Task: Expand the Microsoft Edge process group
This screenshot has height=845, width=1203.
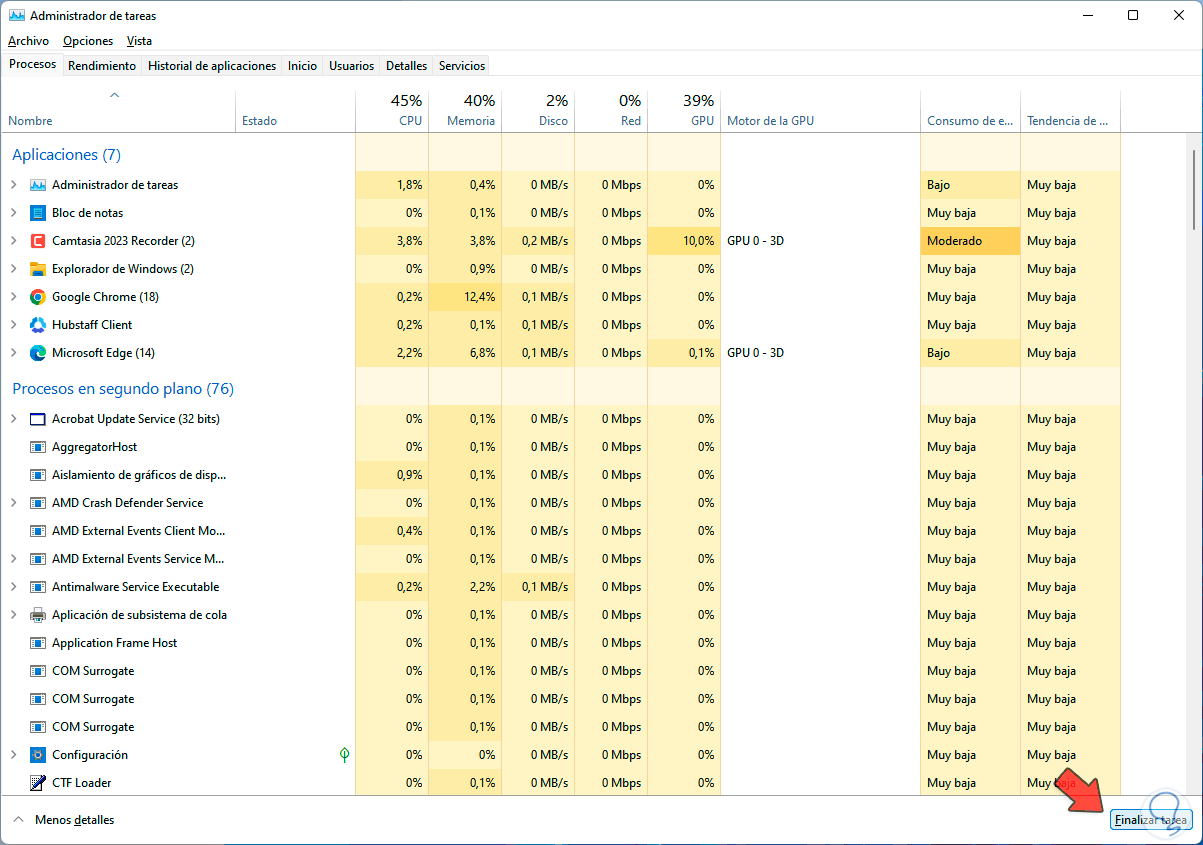Action: [x=14, y=353]
